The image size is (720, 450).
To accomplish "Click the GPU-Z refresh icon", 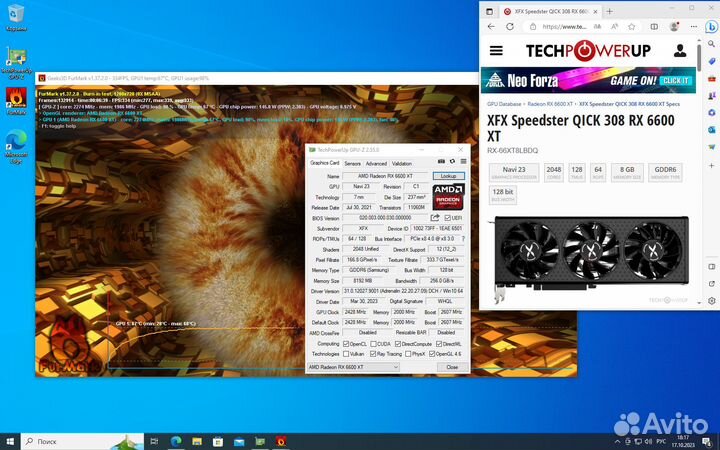I will coord(452,162).
